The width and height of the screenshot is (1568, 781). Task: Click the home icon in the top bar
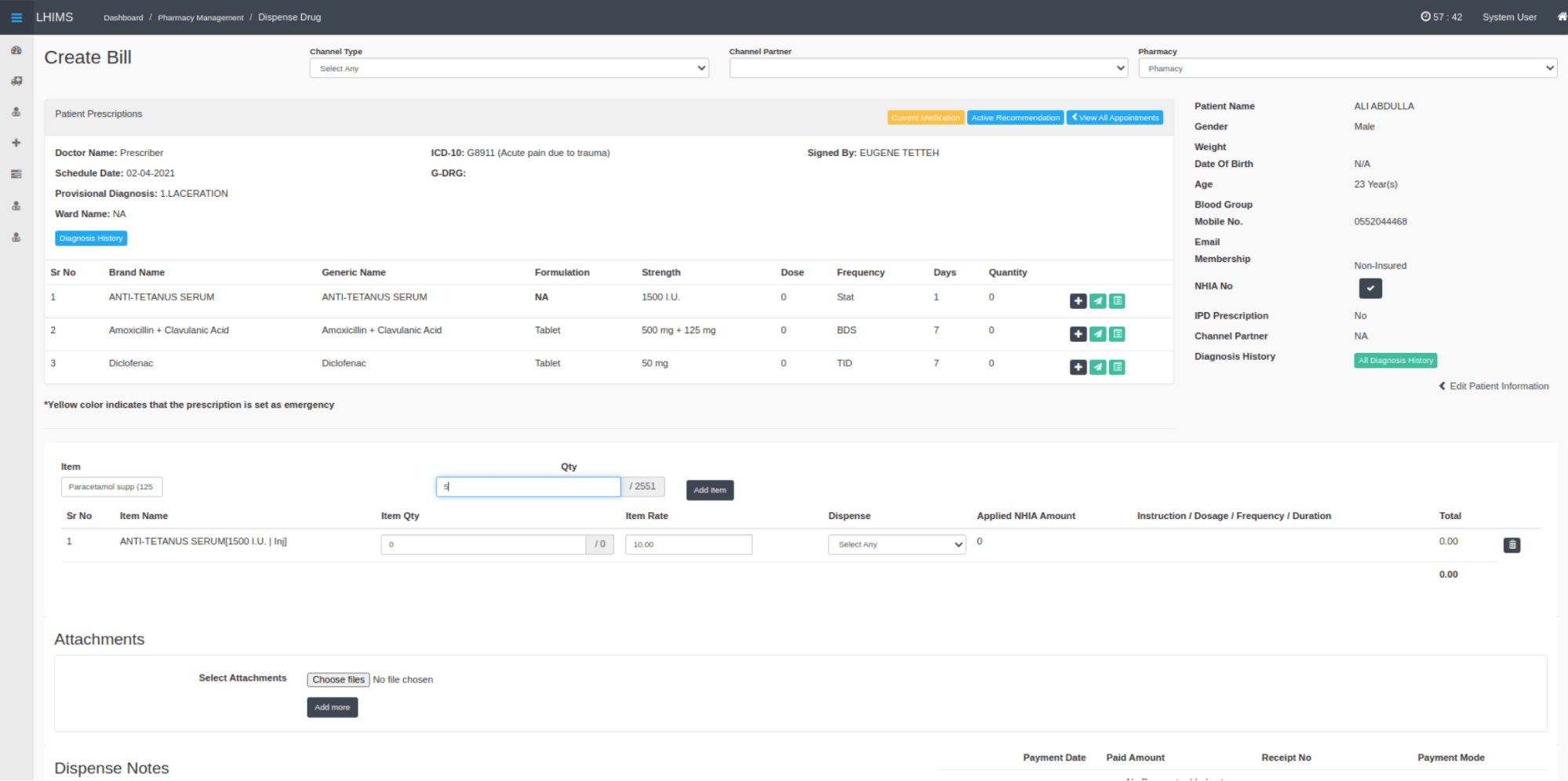click(1561, 16)
